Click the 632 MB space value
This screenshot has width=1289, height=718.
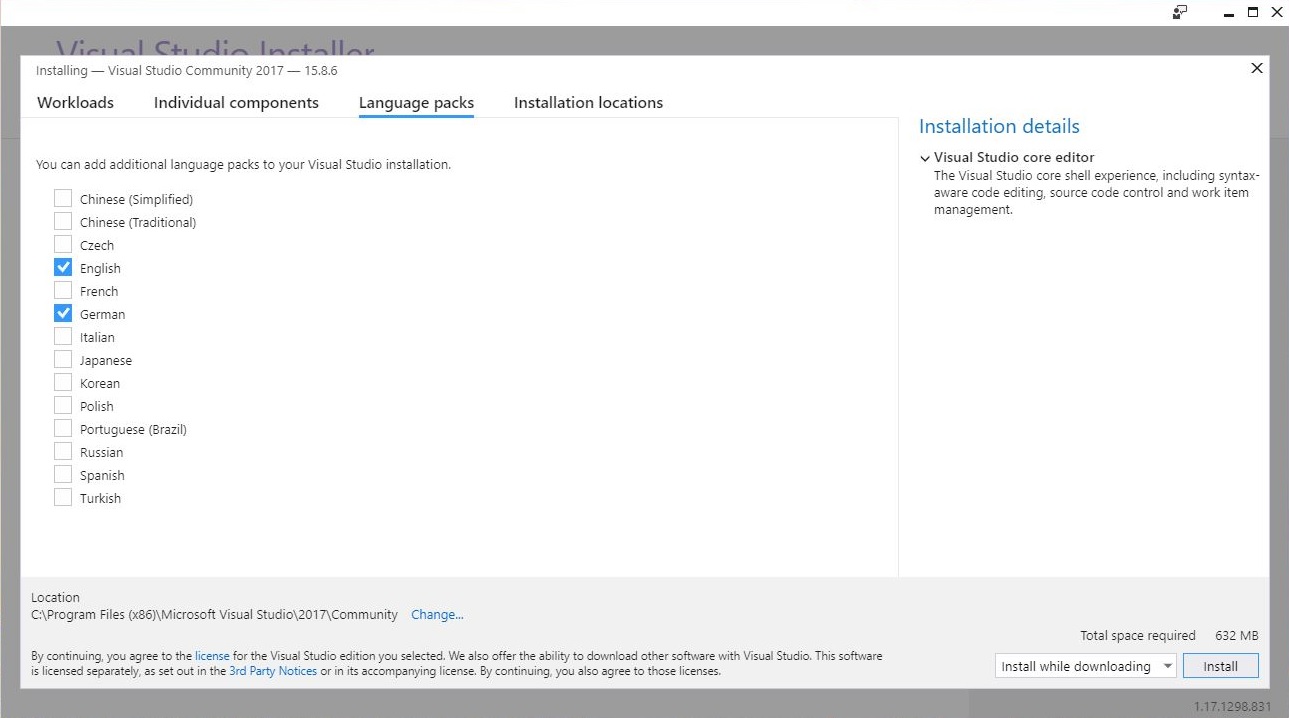click(1236, 635)
